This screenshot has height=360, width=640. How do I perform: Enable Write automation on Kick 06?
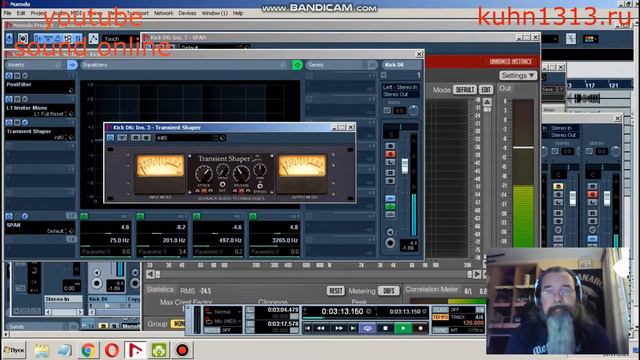[x=390, y=181]
